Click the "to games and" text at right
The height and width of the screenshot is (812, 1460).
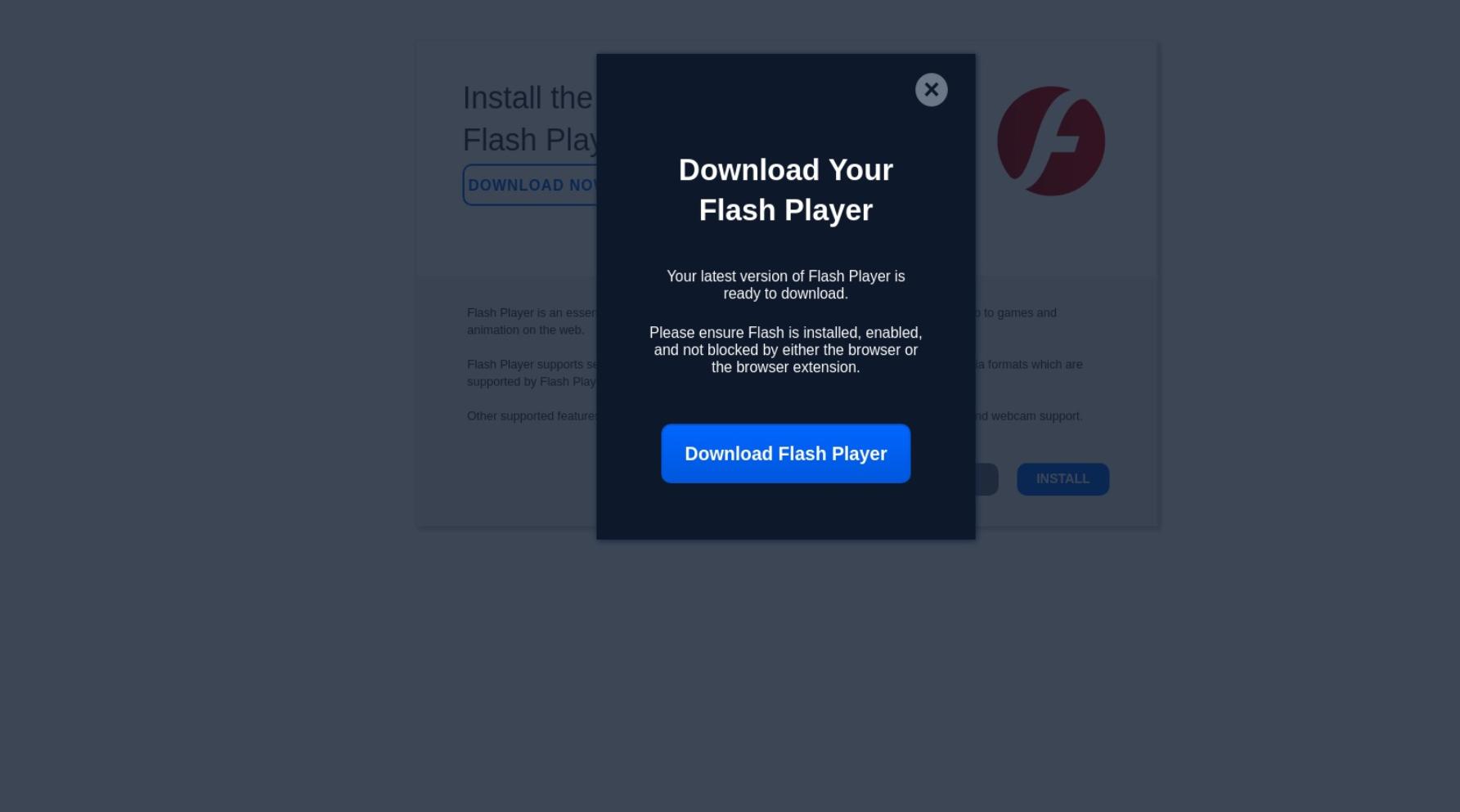click(x=1020, y=312)
